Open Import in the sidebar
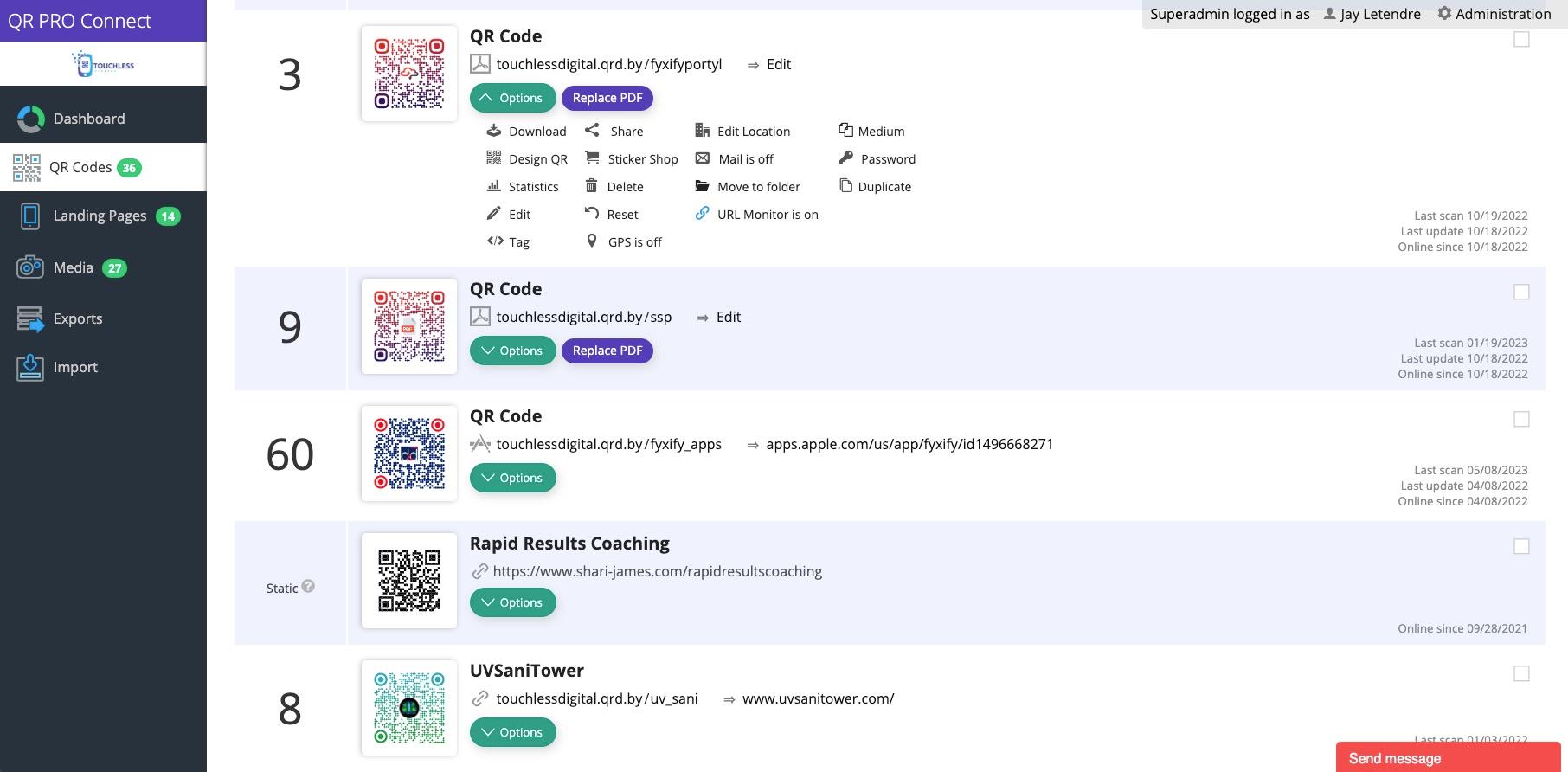Viewport: 1568px width, 772px height. click(x=103, y=367)
